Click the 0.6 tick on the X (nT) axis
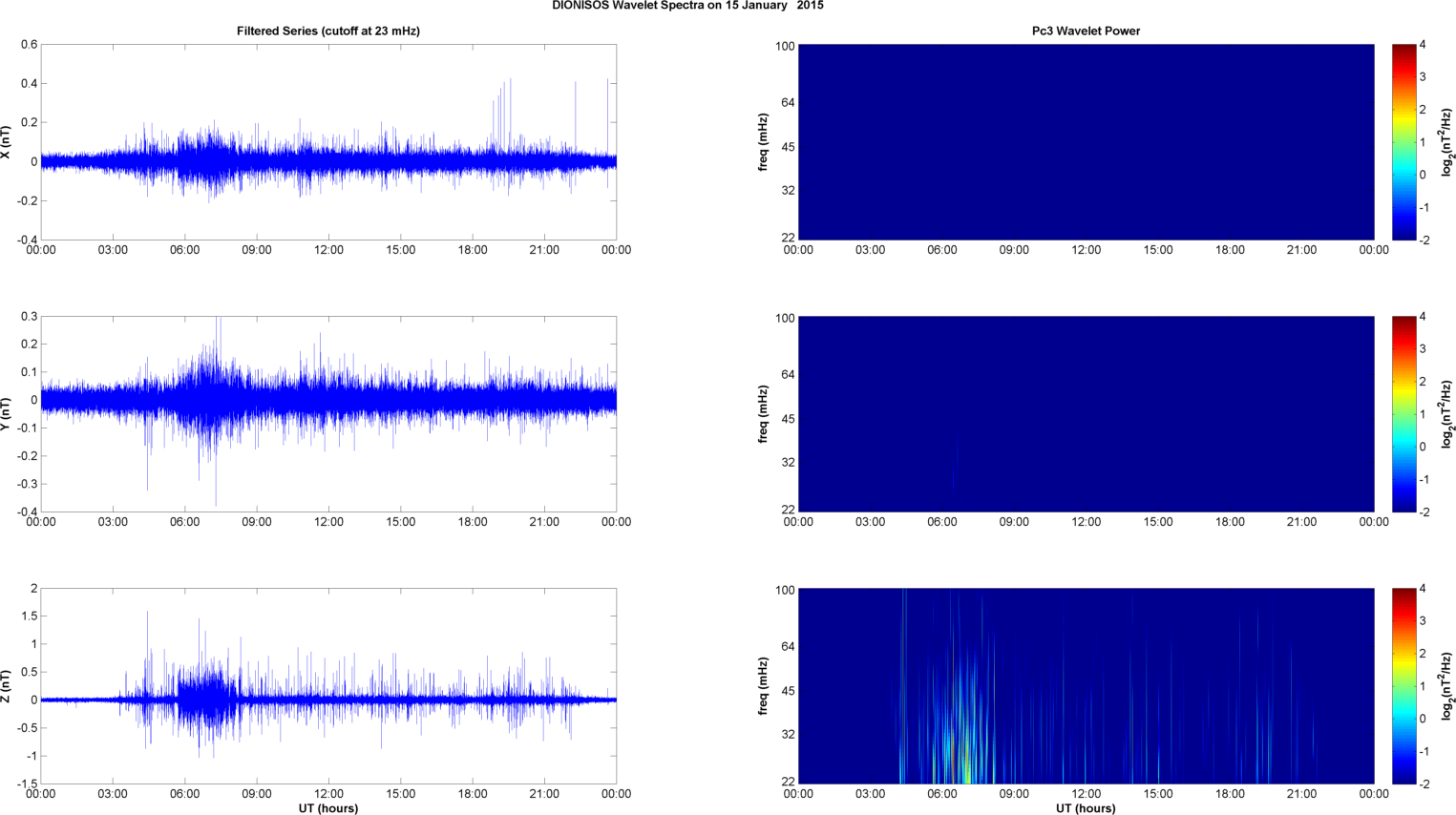Screen dimensions: 1456x815 tap(29, 45)
